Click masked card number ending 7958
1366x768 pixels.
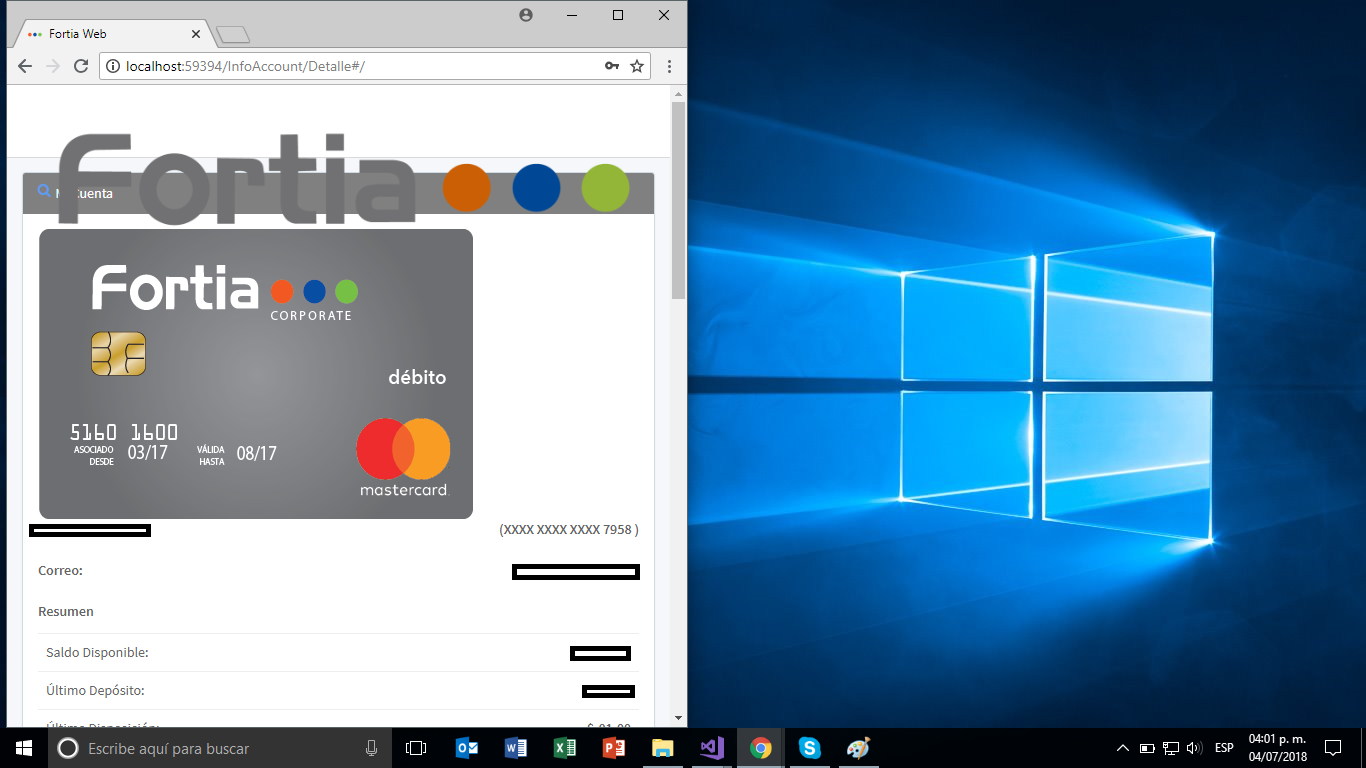(x=569, y=530)
